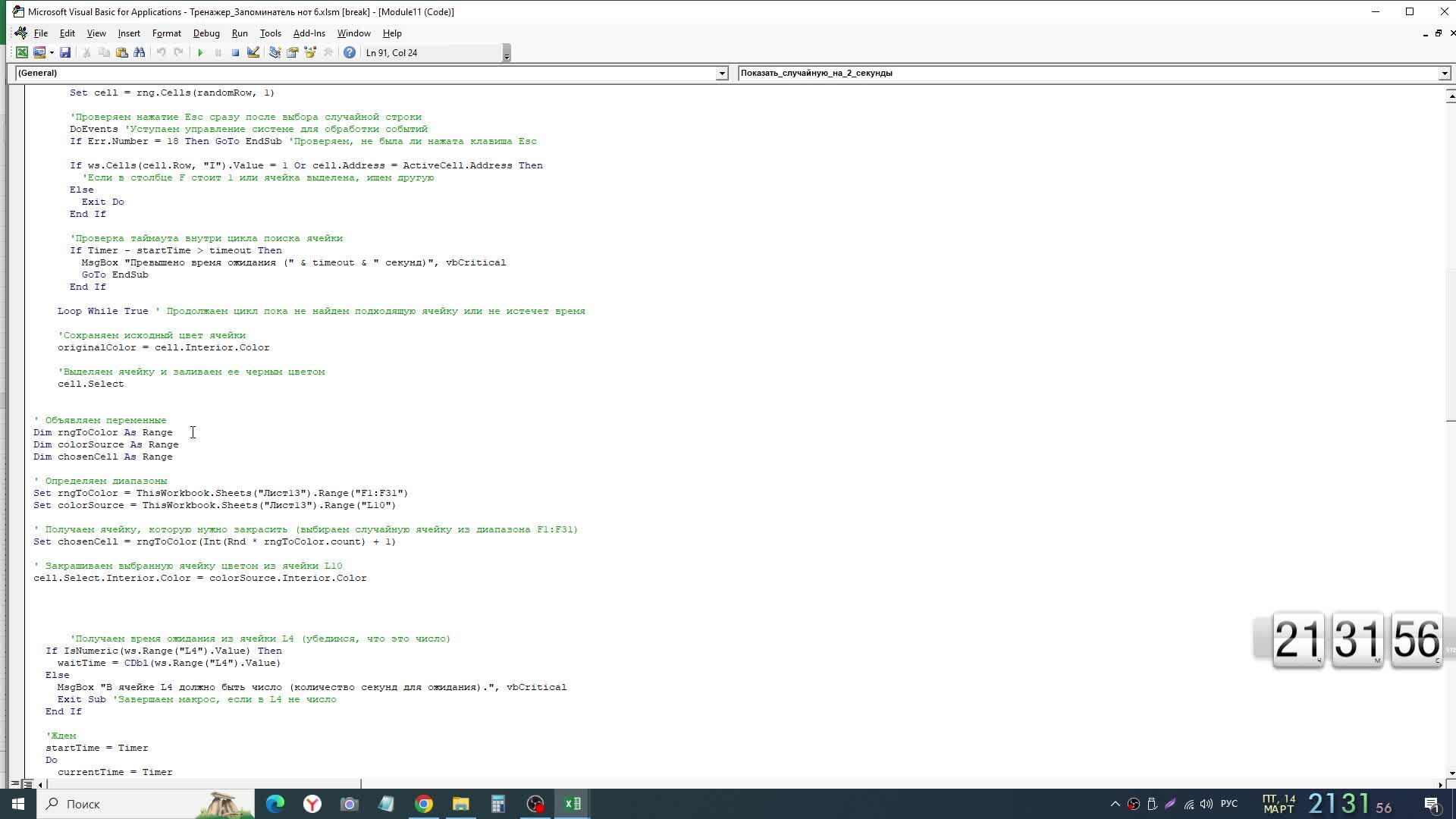Switch to Procedure View button
This screenshot has width=1456, height=819.
tap(15, 784)
